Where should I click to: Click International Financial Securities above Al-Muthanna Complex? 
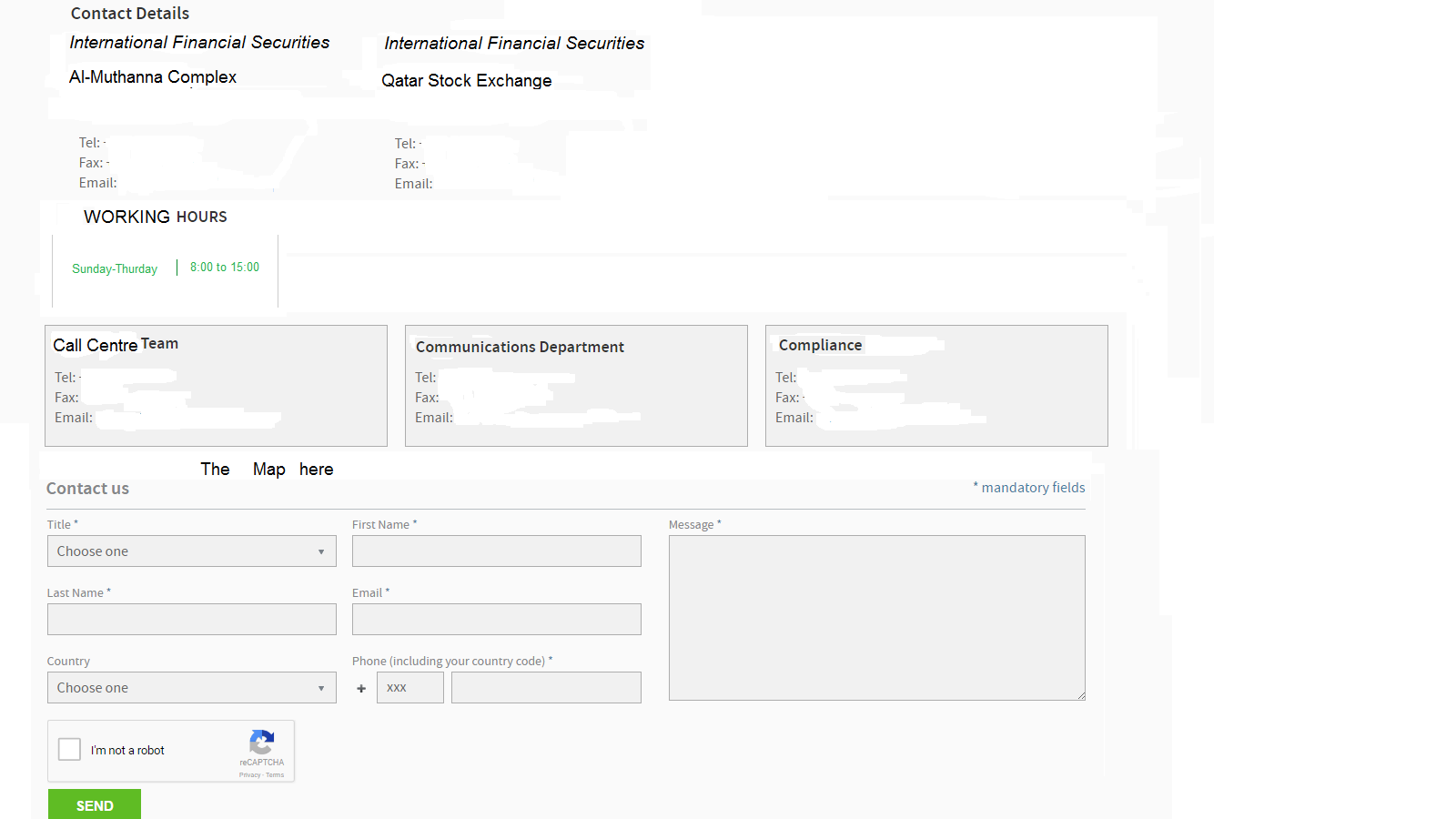199,43
